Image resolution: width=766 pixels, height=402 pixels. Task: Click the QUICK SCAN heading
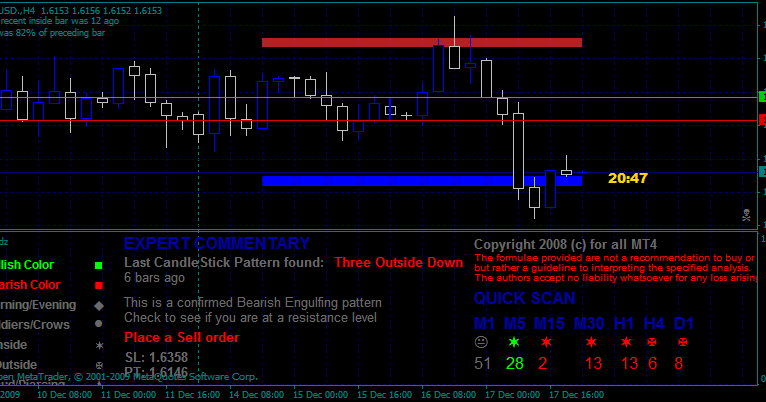coord(524,298)
